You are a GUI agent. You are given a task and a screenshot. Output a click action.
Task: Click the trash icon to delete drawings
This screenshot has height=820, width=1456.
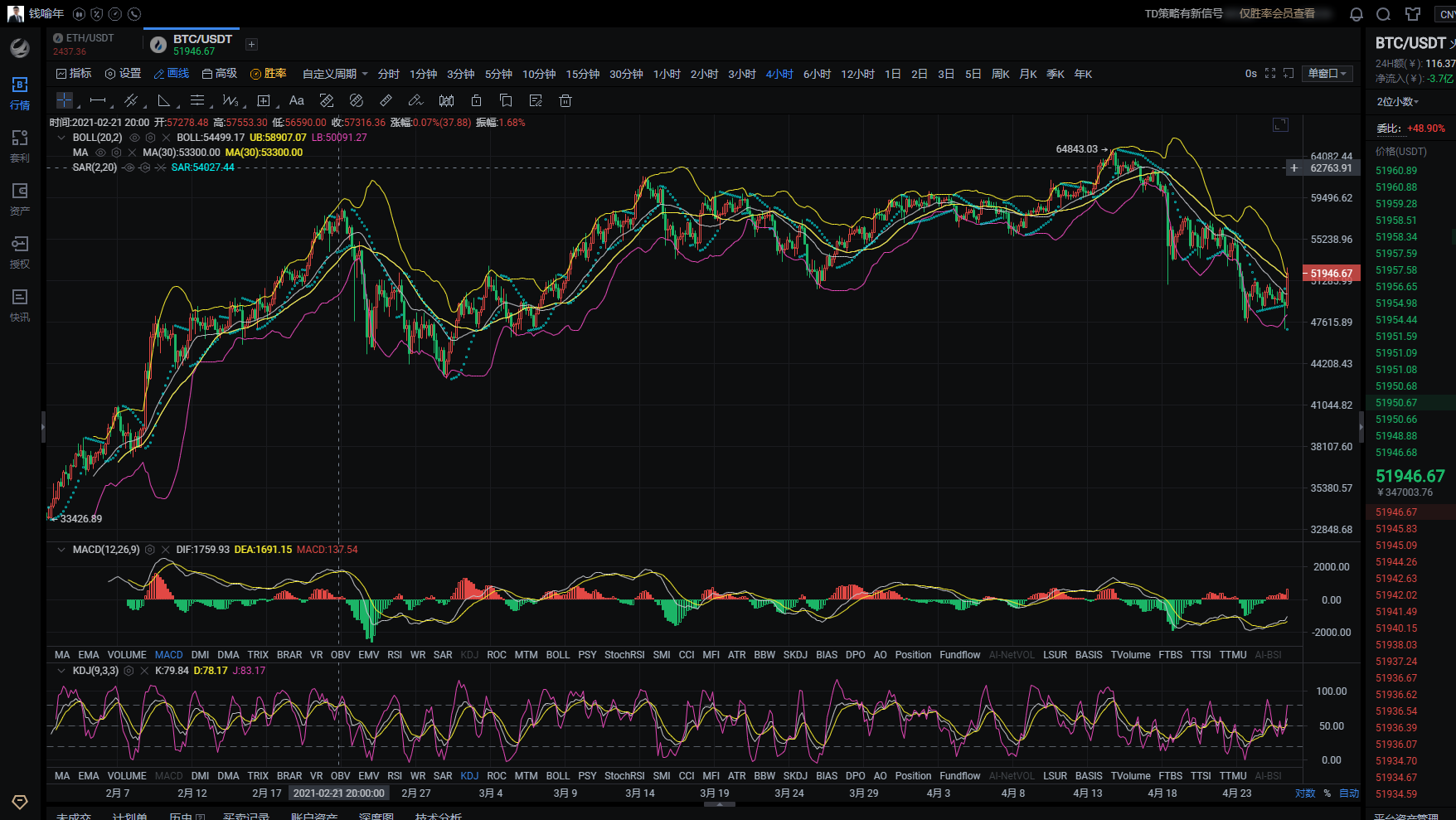tap(565, 100)
